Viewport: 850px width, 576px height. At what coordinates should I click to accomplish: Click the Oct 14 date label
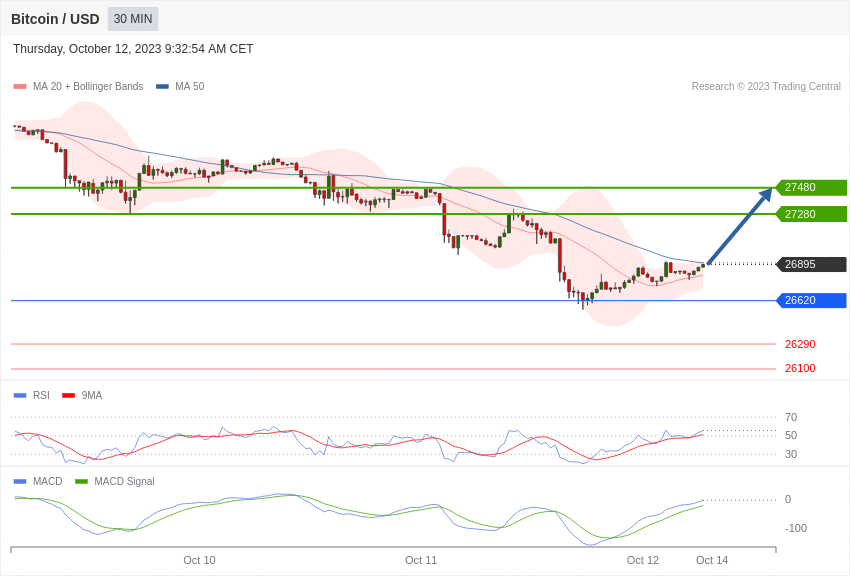pyautogui.click(x=712, y=560)
